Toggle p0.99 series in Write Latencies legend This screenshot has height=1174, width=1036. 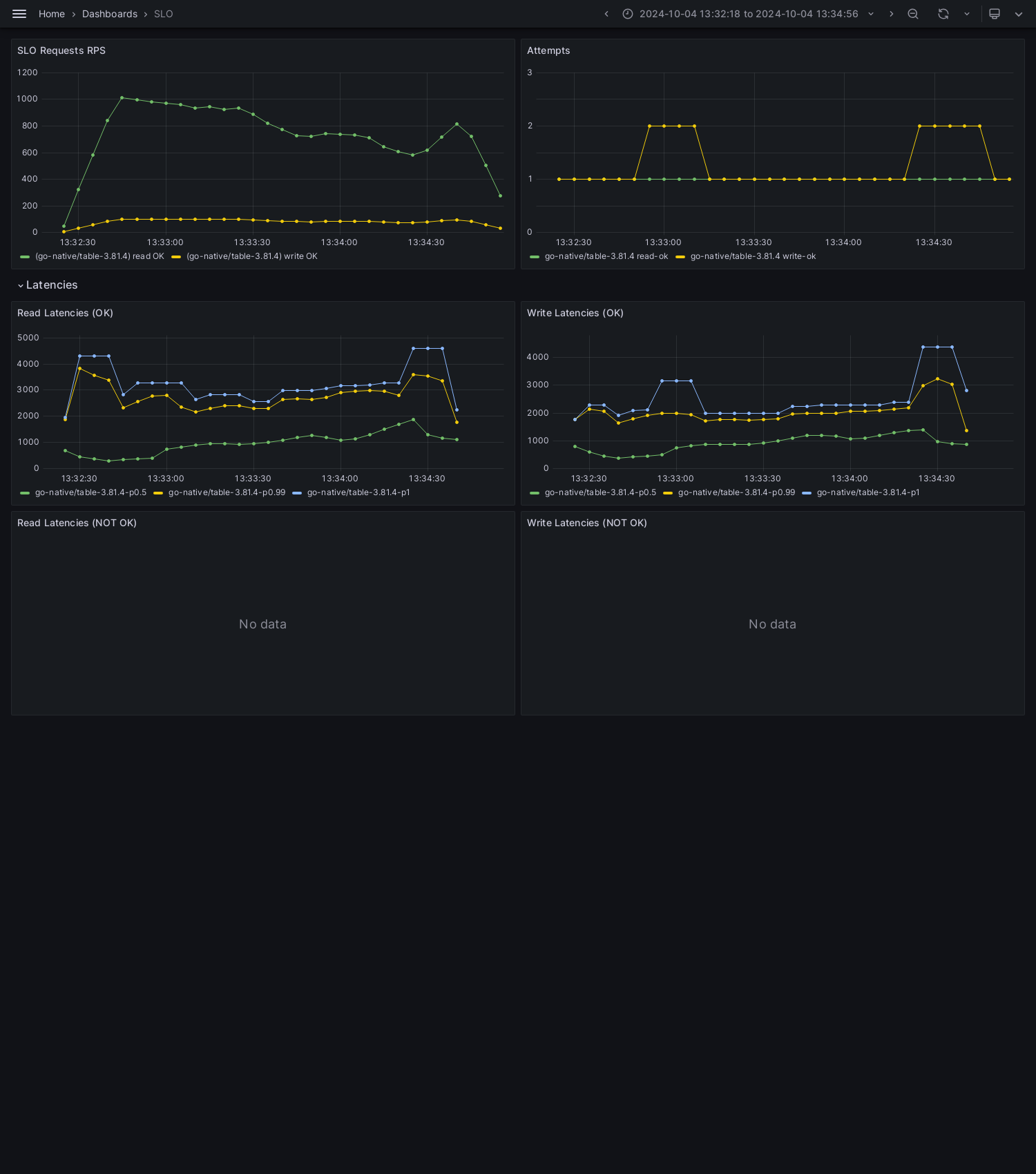[736, 492]
